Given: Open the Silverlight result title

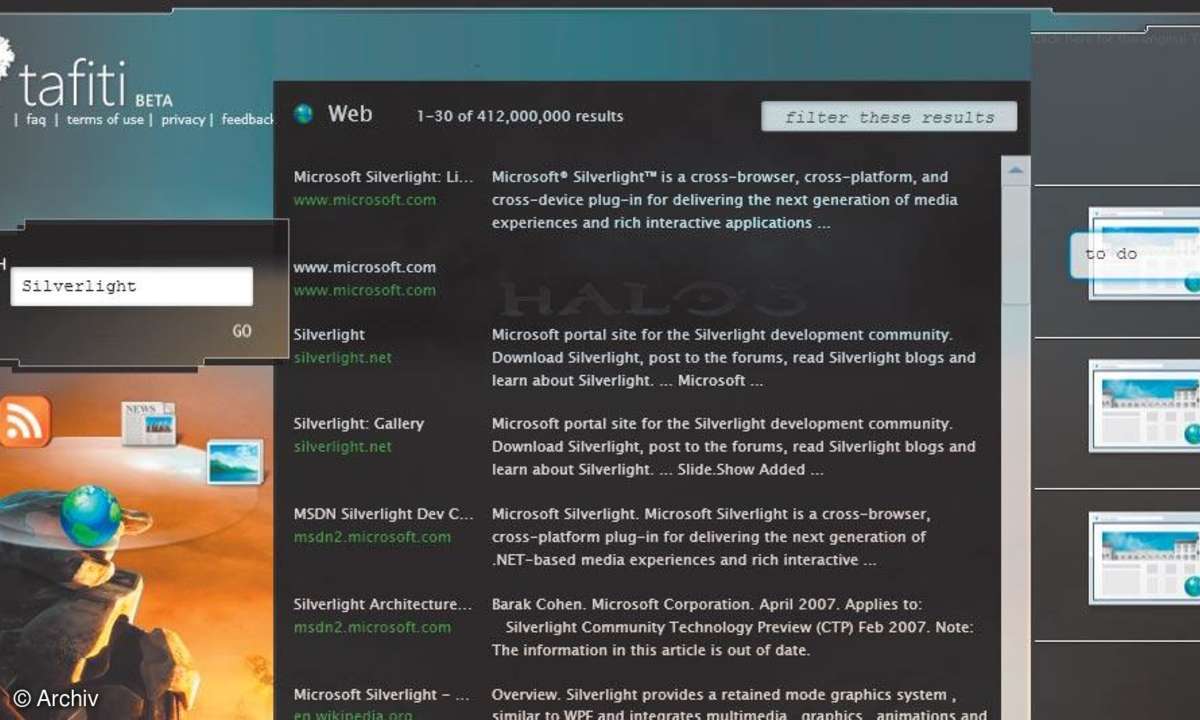Looking at the screenshot, I should [x=329, y=335].
